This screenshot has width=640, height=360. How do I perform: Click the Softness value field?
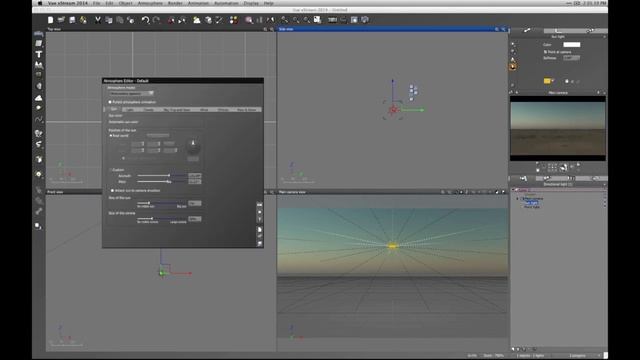coord(571,58)
